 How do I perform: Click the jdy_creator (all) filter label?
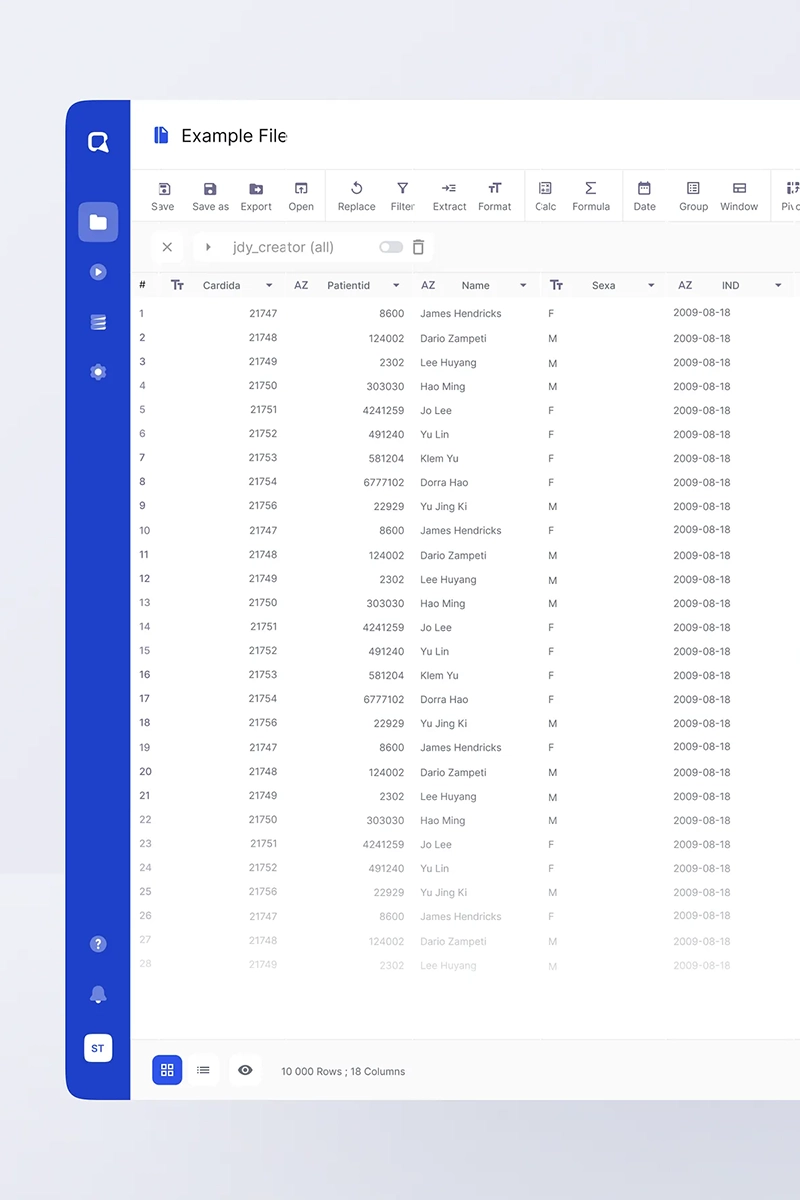[x=283, y=247]
